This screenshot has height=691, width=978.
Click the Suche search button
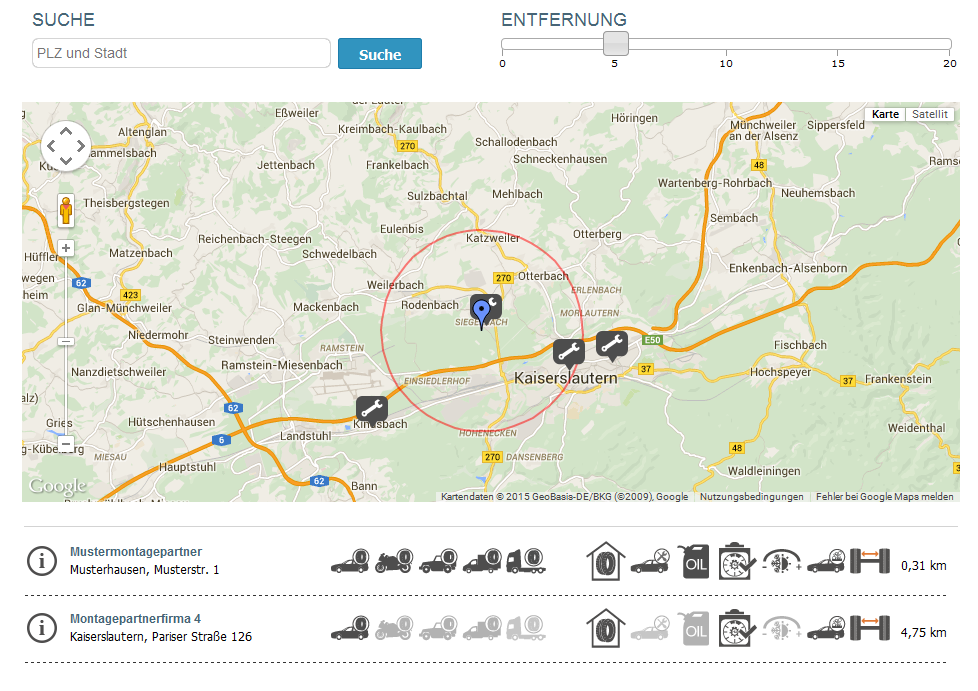pyautogui.click(x=379, y=54)
